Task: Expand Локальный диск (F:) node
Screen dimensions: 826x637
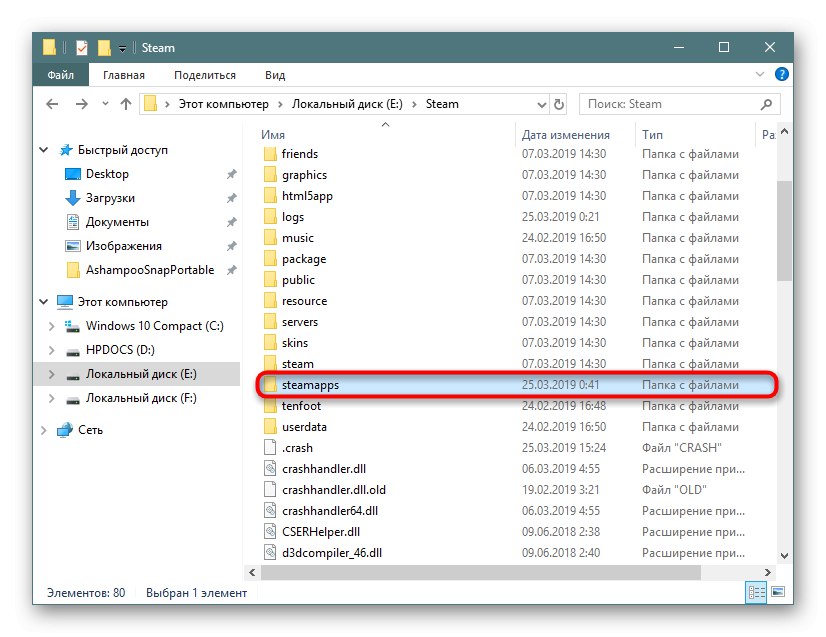Action: pyautogui.click(x=52, y=398)
